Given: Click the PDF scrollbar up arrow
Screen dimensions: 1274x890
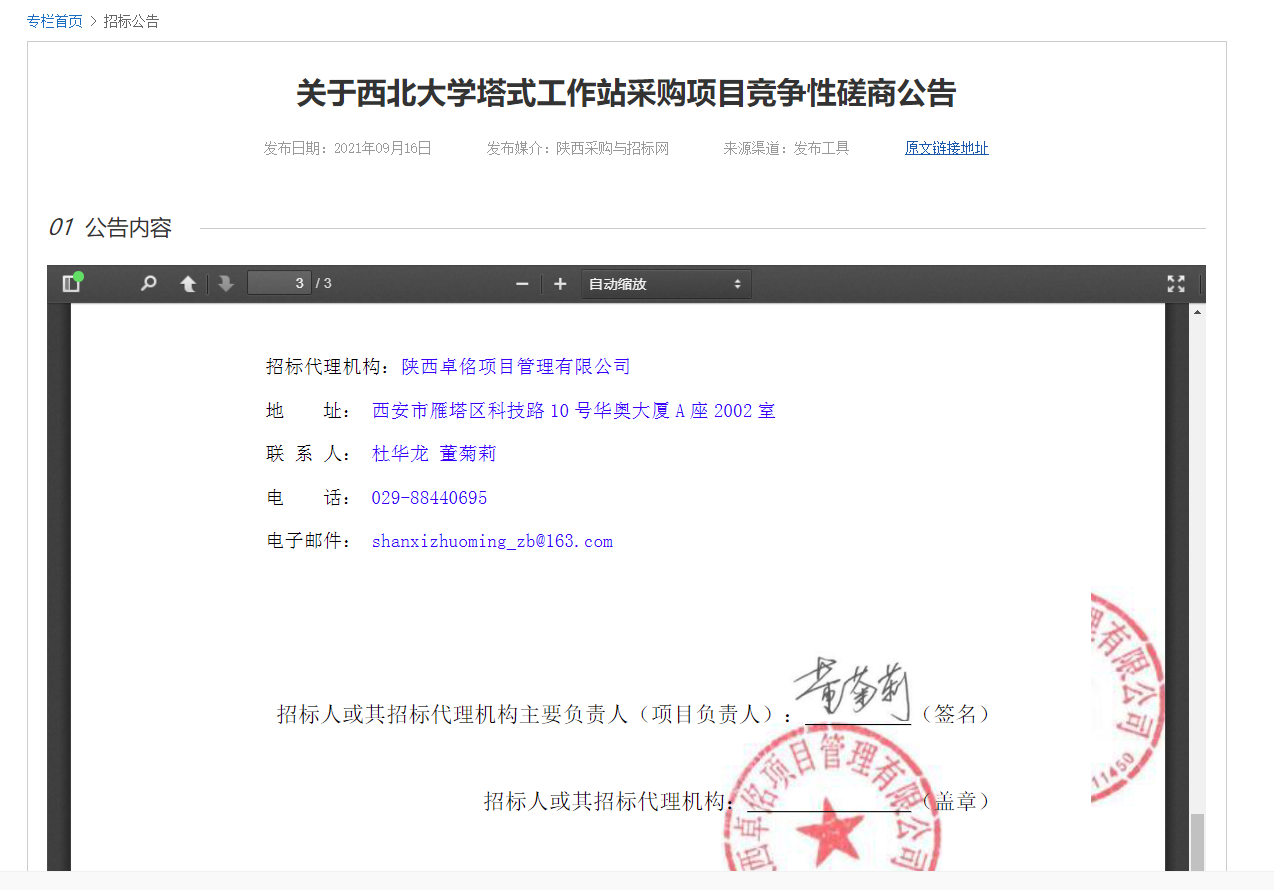Looking at the screenshot, I should click(1197, 312).
